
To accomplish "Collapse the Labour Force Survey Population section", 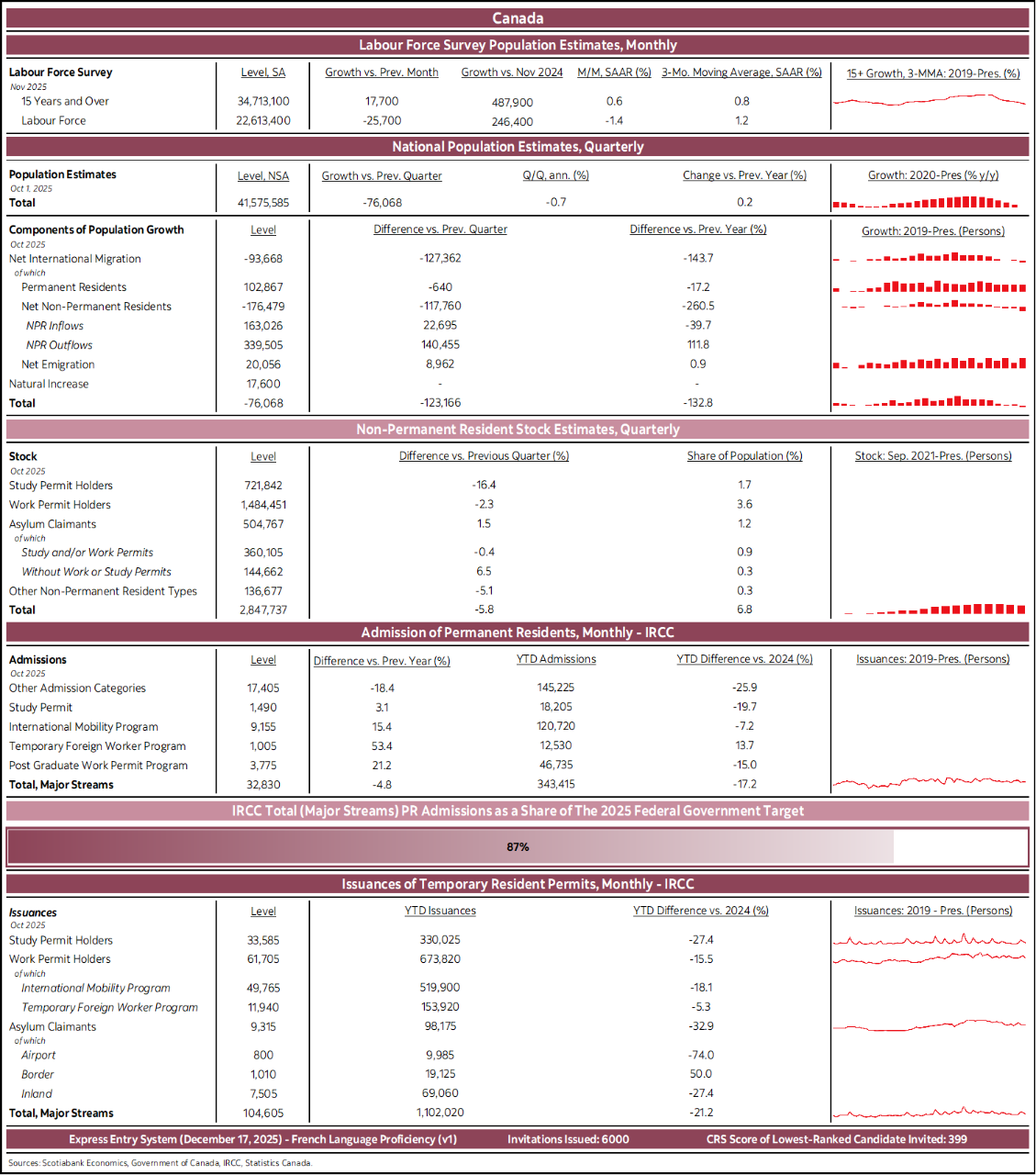I will 518,45.
